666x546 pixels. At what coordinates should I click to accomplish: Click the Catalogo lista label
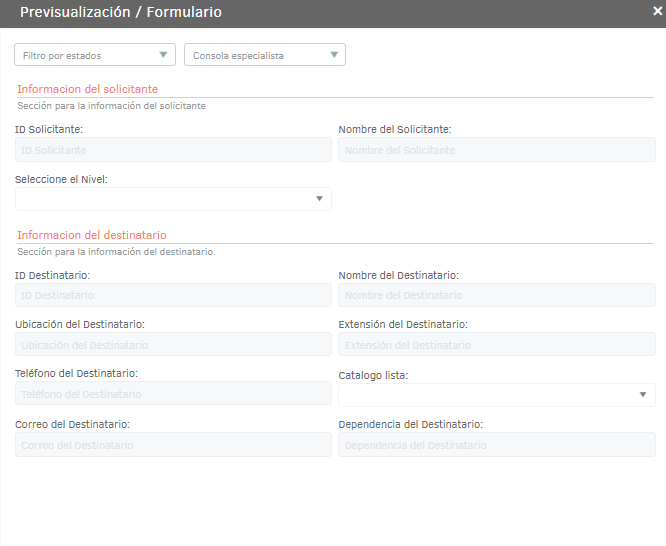pyautogui.click(x=373, y=376)
